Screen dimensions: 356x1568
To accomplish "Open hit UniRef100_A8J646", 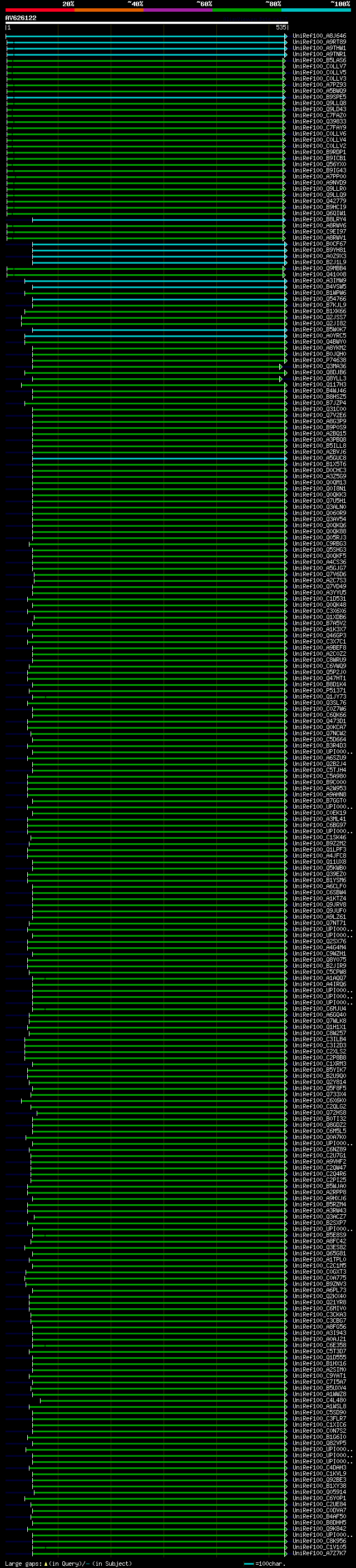I will [x=319, y=36].
